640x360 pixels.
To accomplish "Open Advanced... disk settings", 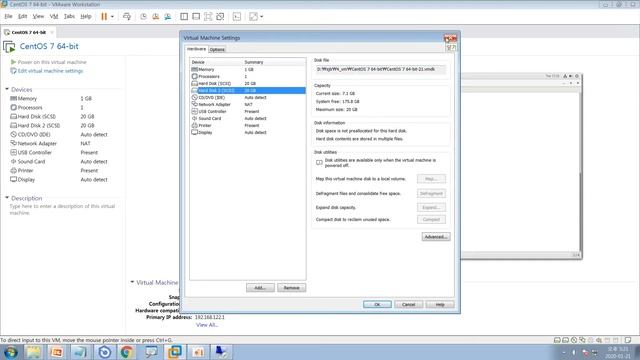I will click(x=436, y=237).
